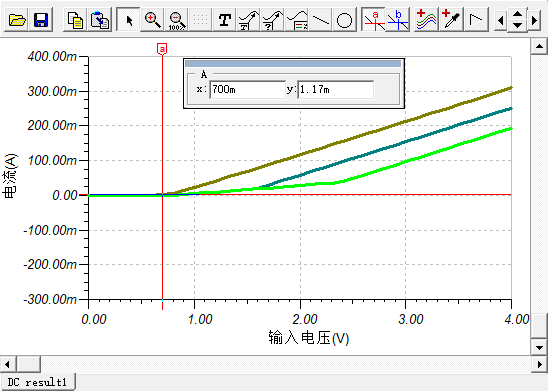Viewport: 548px width, 391px height.
Task: Toggle cursor a button
Action: coord(374,20)
